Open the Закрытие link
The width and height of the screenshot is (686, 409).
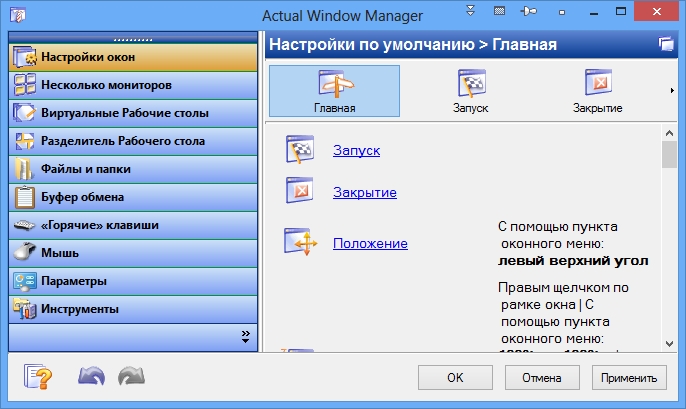[364, 192]
